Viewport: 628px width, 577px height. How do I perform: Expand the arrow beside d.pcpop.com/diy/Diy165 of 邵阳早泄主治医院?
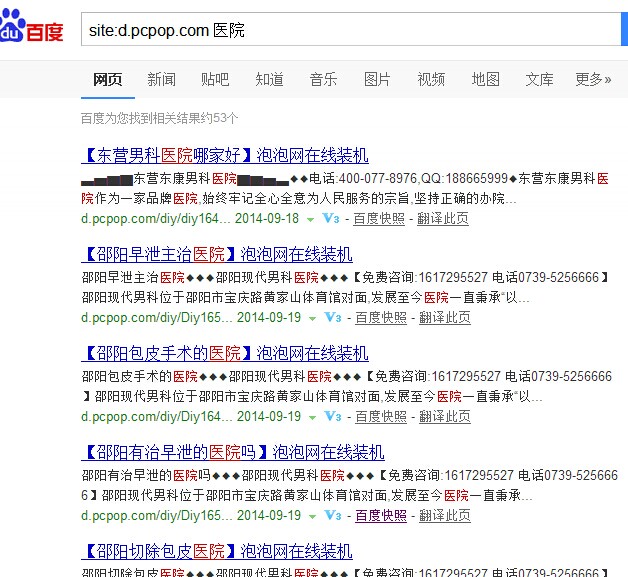[x=312, y=318]
